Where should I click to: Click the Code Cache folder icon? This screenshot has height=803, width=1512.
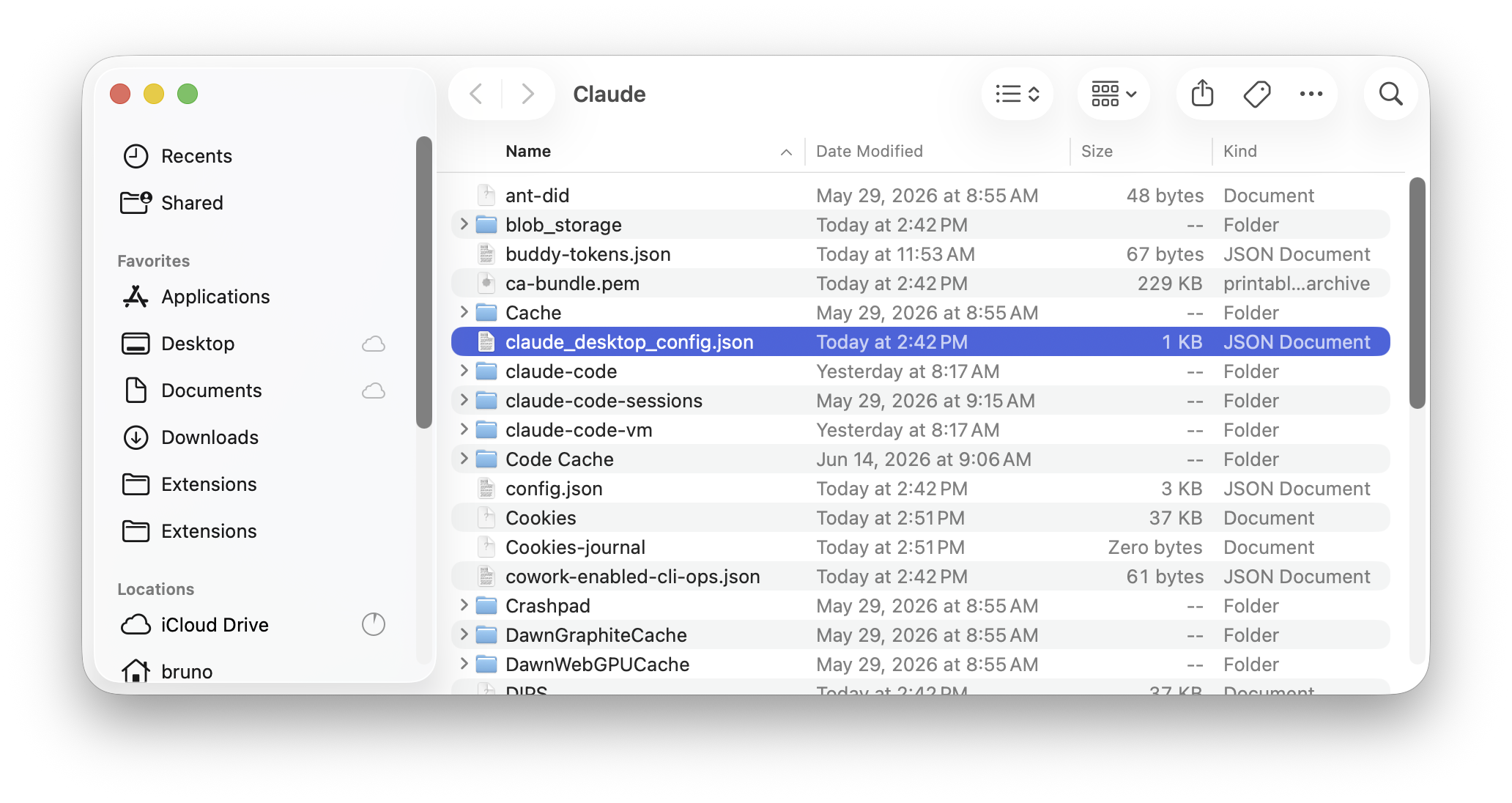coord(486,459)
